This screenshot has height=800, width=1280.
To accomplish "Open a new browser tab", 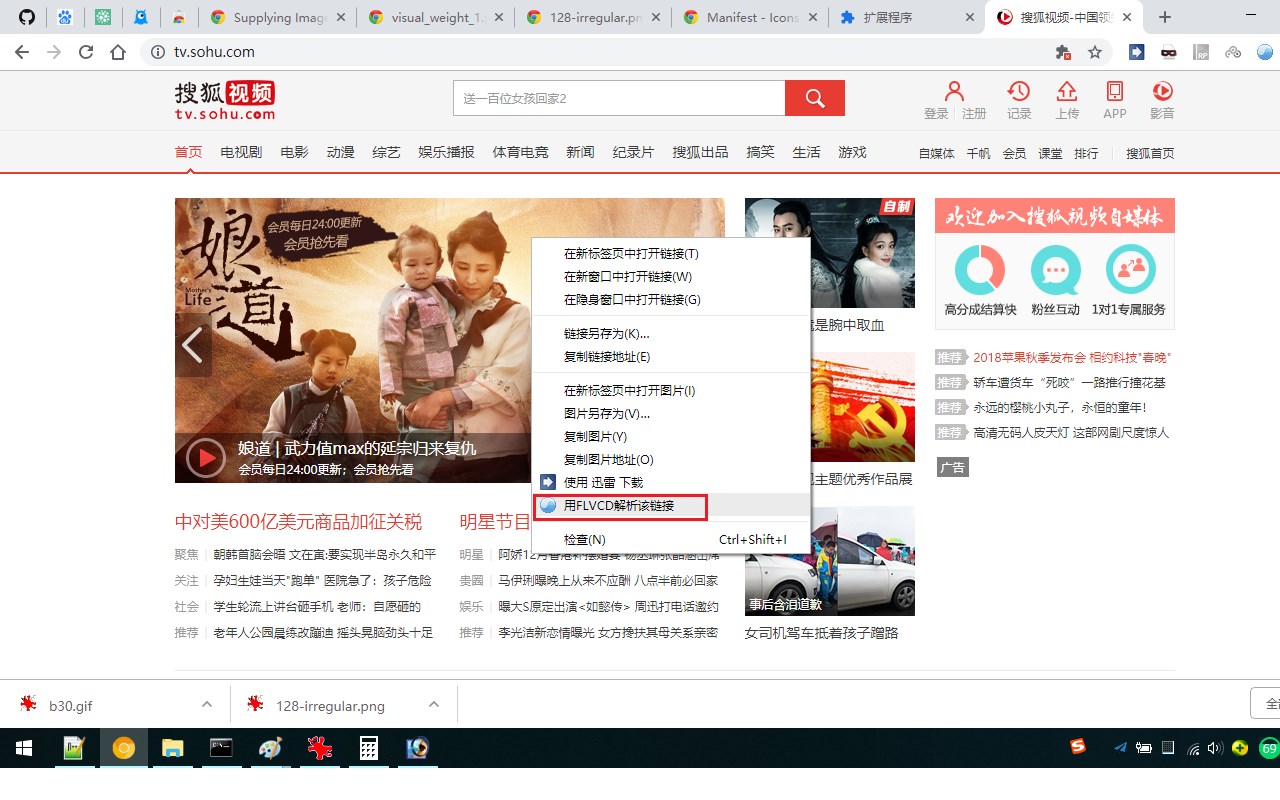I will (x=1164, y=17).
